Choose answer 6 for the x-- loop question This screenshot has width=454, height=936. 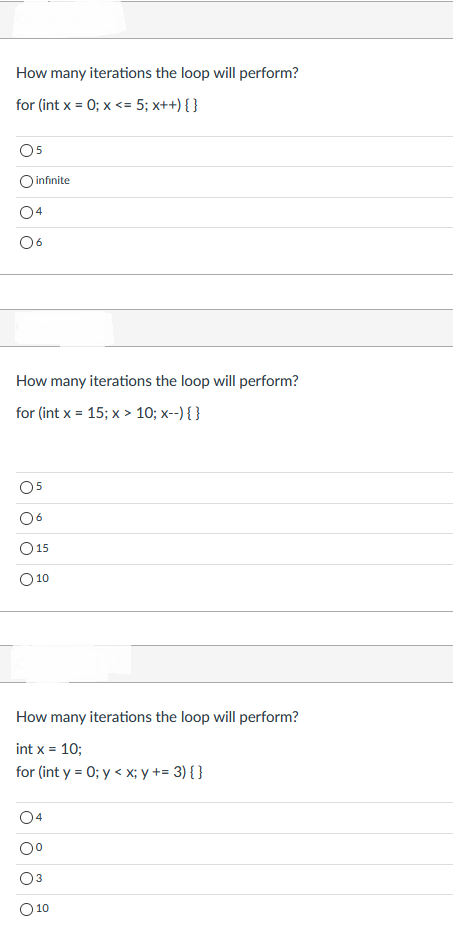[x=26, y=518]
